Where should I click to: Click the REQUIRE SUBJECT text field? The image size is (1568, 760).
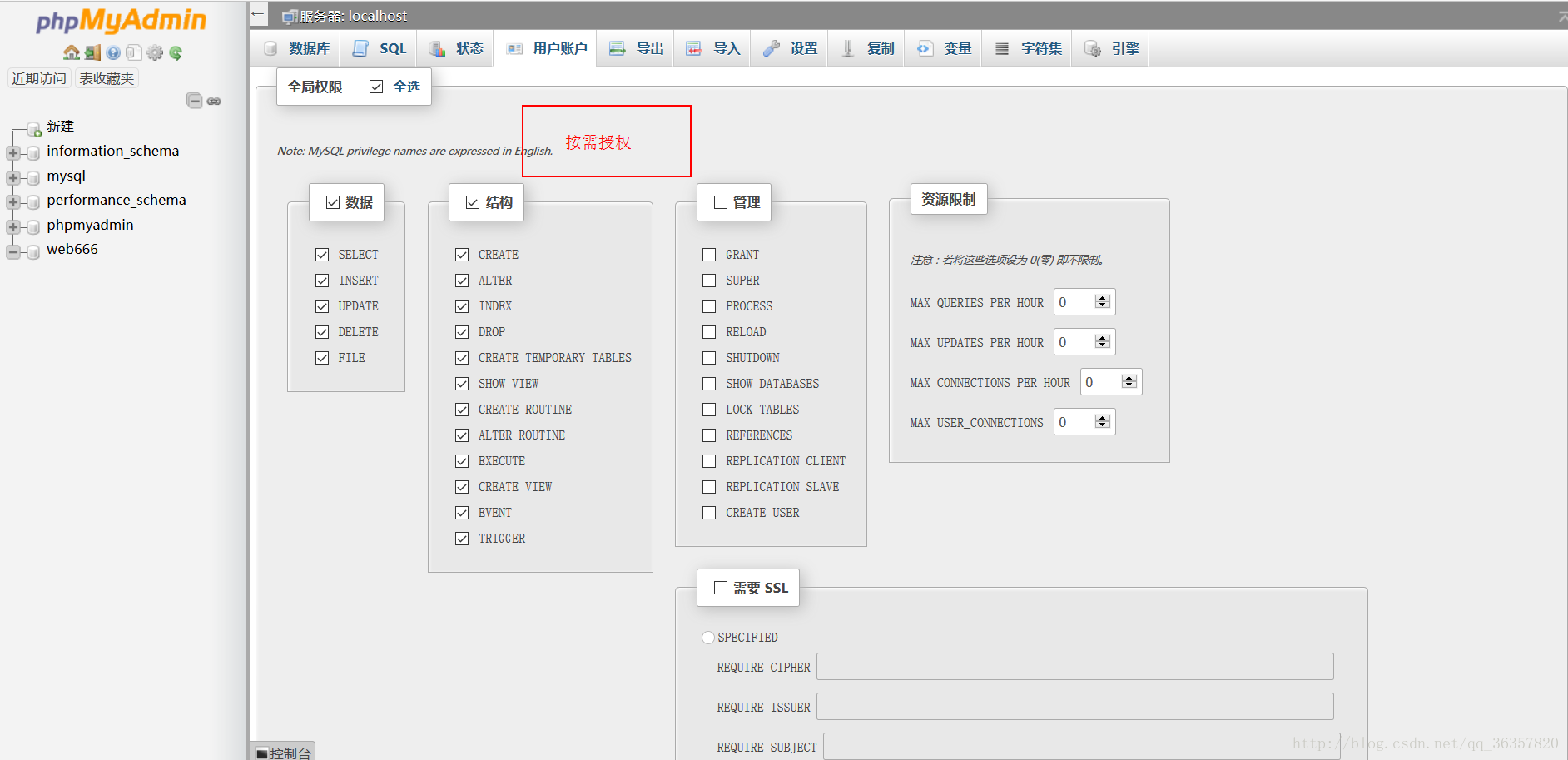tap(1082, 747)
